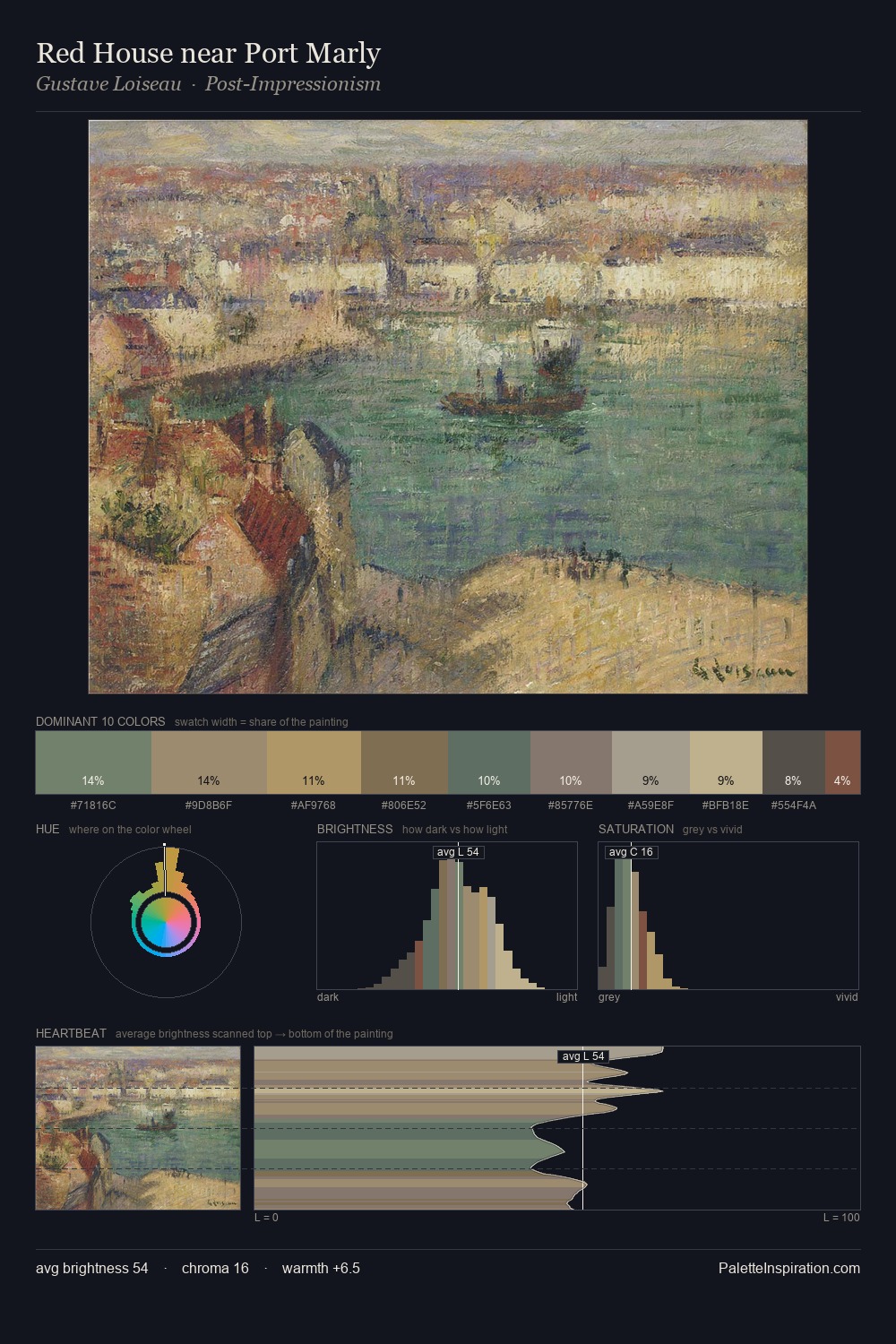This screenshot has width=896, height=1344.
Task: Click the saturation histogram chart
Action: click(x=728, y=916)
